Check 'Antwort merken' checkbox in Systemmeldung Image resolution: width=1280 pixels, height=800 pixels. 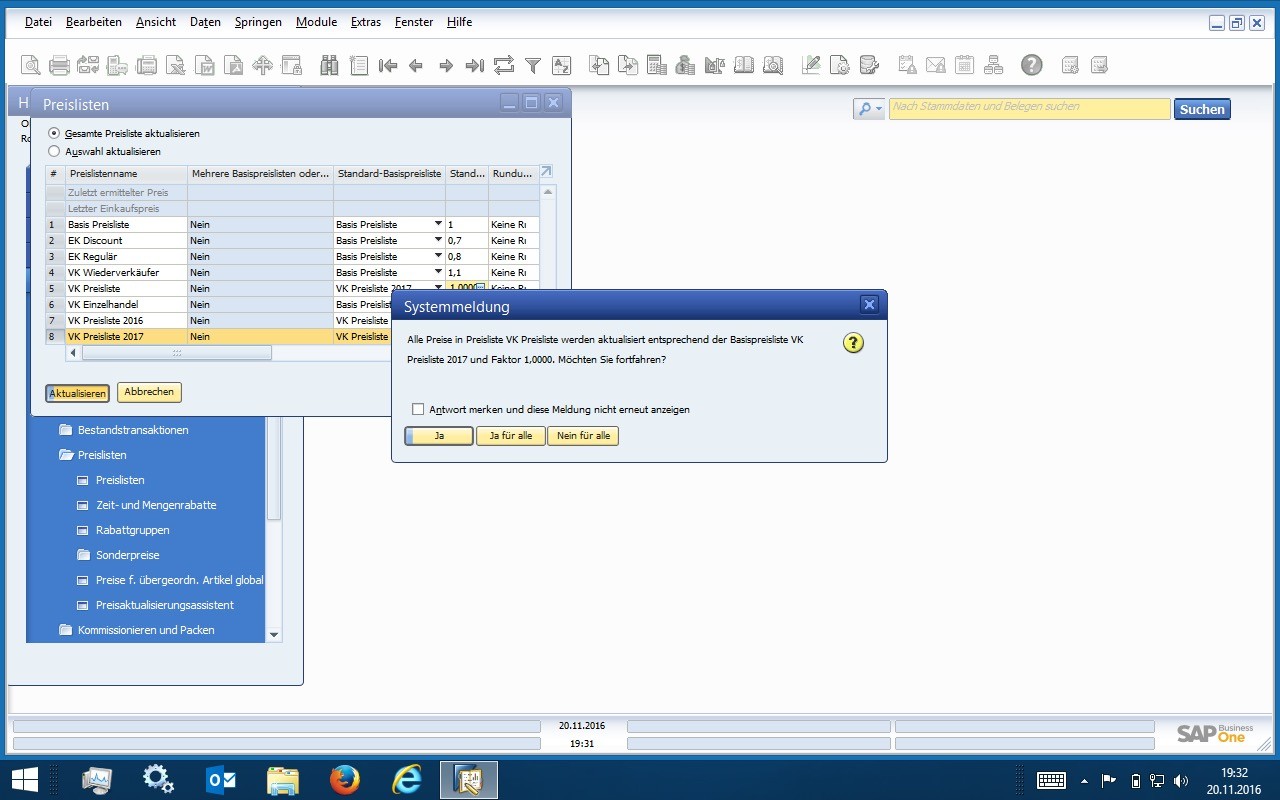(418, 409)
